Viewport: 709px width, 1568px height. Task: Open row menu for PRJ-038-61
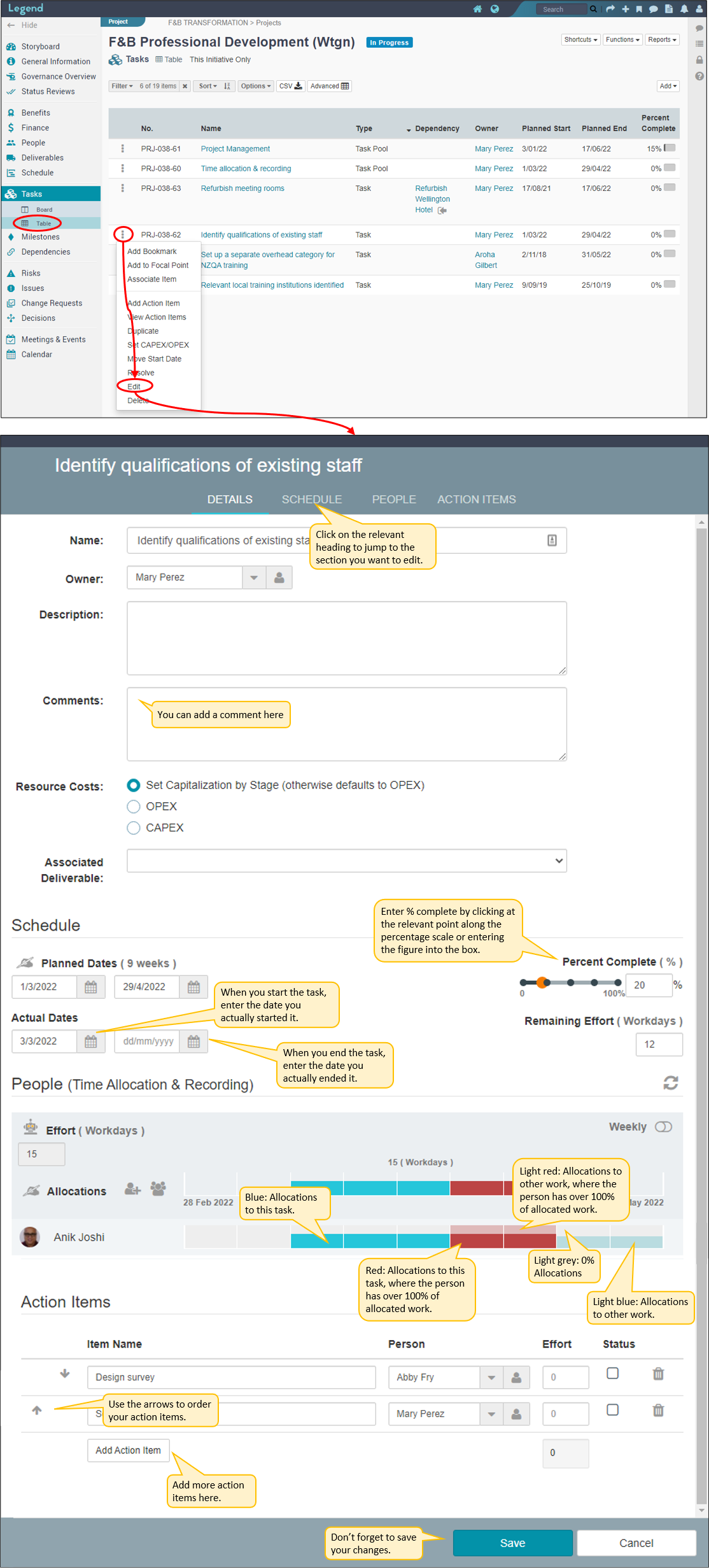point(123,148)
